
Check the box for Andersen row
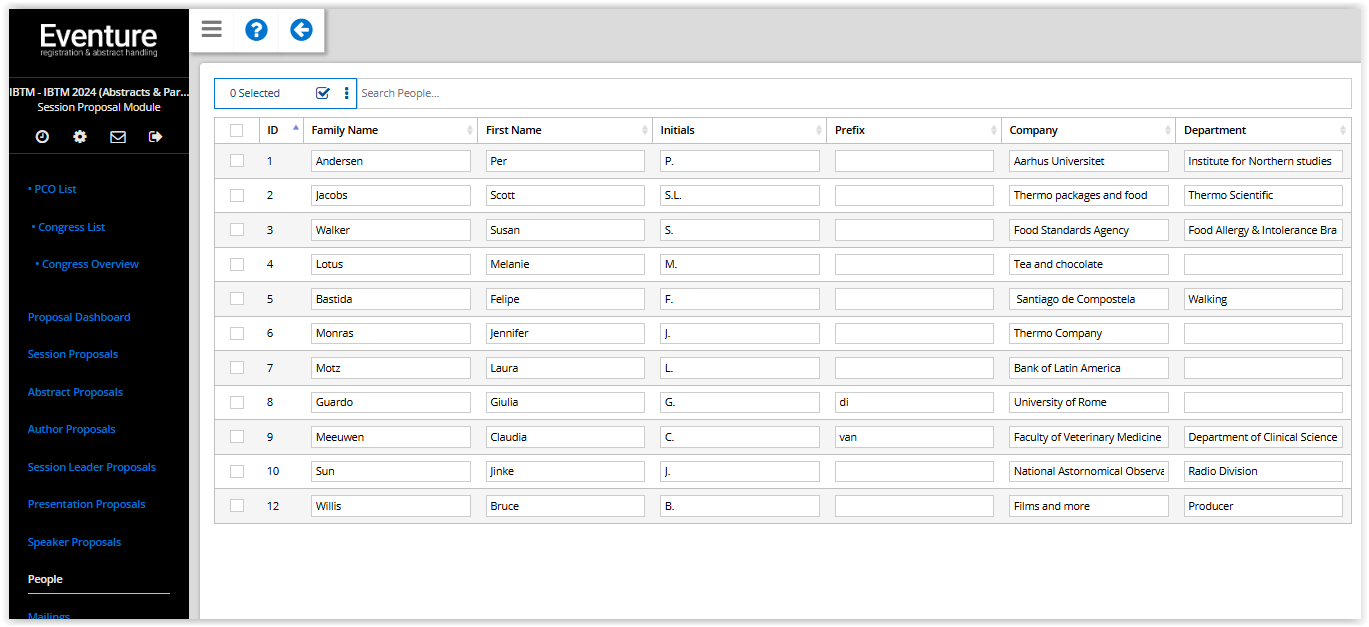click(x=236, y=160)
